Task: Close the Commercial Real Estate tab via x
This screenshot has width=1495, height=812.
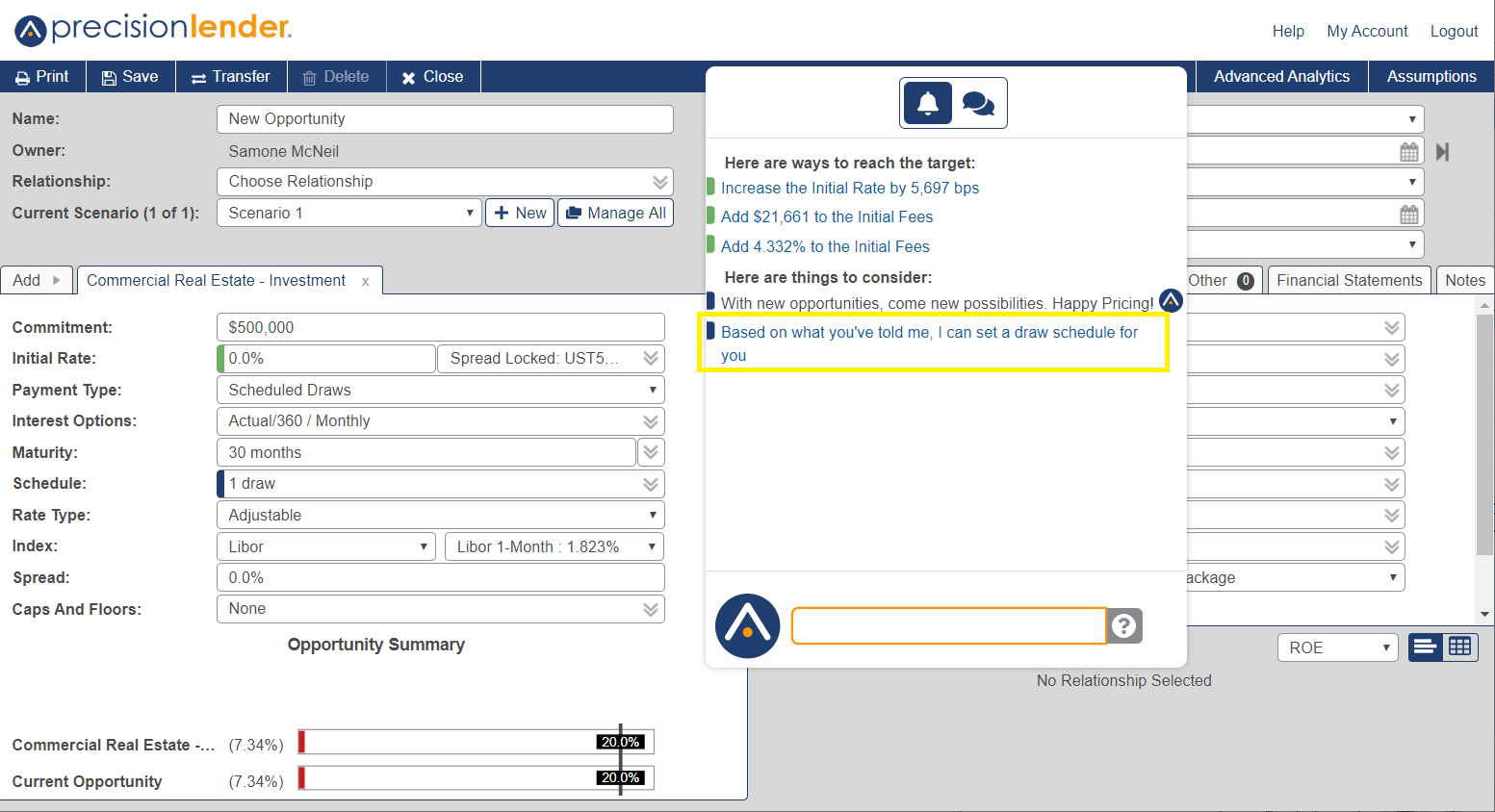Action: pyautogui.click(x=366, y=282)
